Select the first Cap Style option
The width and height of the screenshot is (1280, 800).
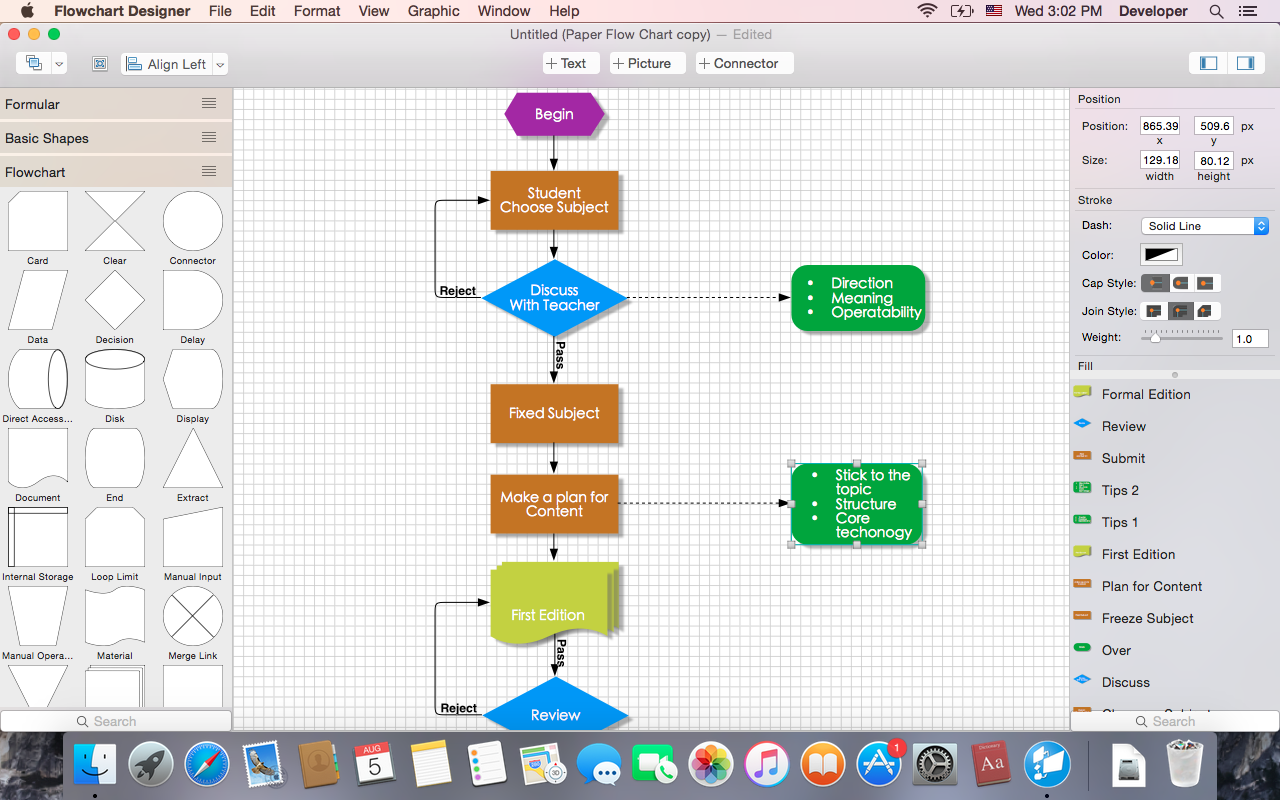coord(1155,283)
